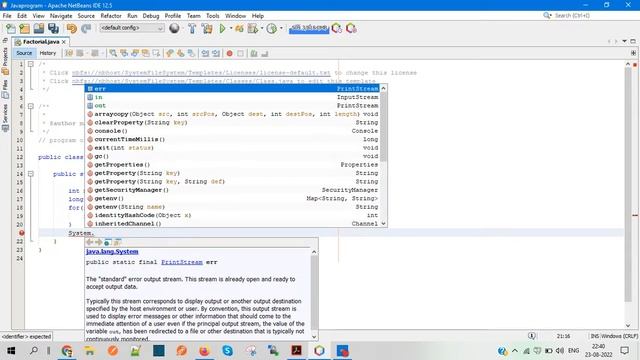This screenshot has width=640, height=360.
Task: Collapse the Javadoc fold at line 6
Action: [x=31, y=106]
